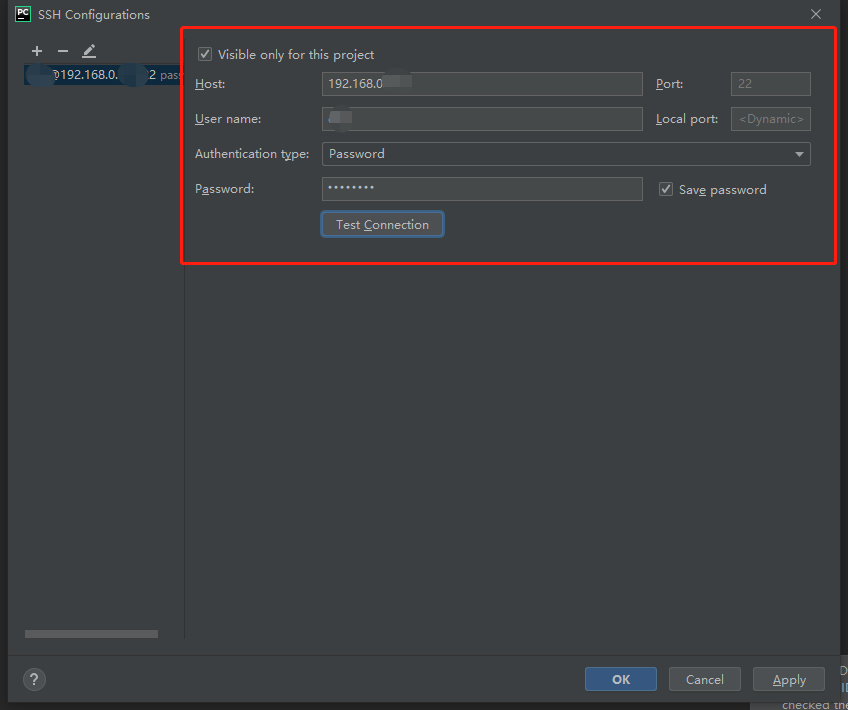848x710 pixels.
Task: Click the masked Password field
Action: pyautogui.click(x=482, y=189)
